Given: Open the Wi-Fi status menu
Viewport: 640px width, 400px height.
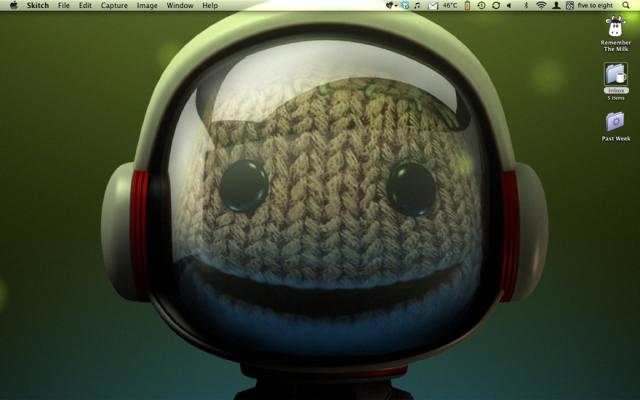Looking at the screenshot, I should 541,5.
